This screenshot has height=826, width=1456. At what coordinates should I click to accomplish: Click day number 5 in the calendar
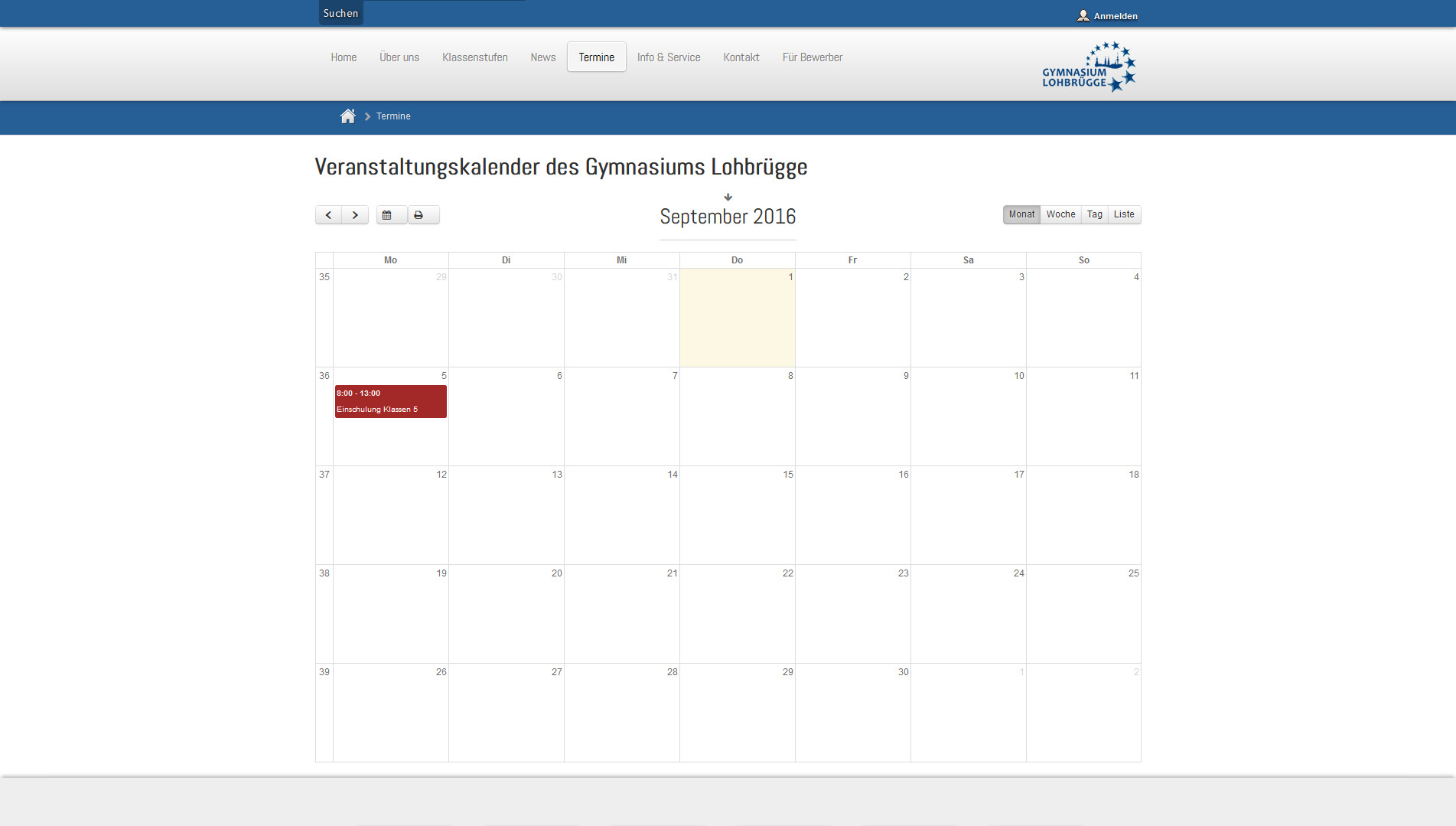coord(444,376)
